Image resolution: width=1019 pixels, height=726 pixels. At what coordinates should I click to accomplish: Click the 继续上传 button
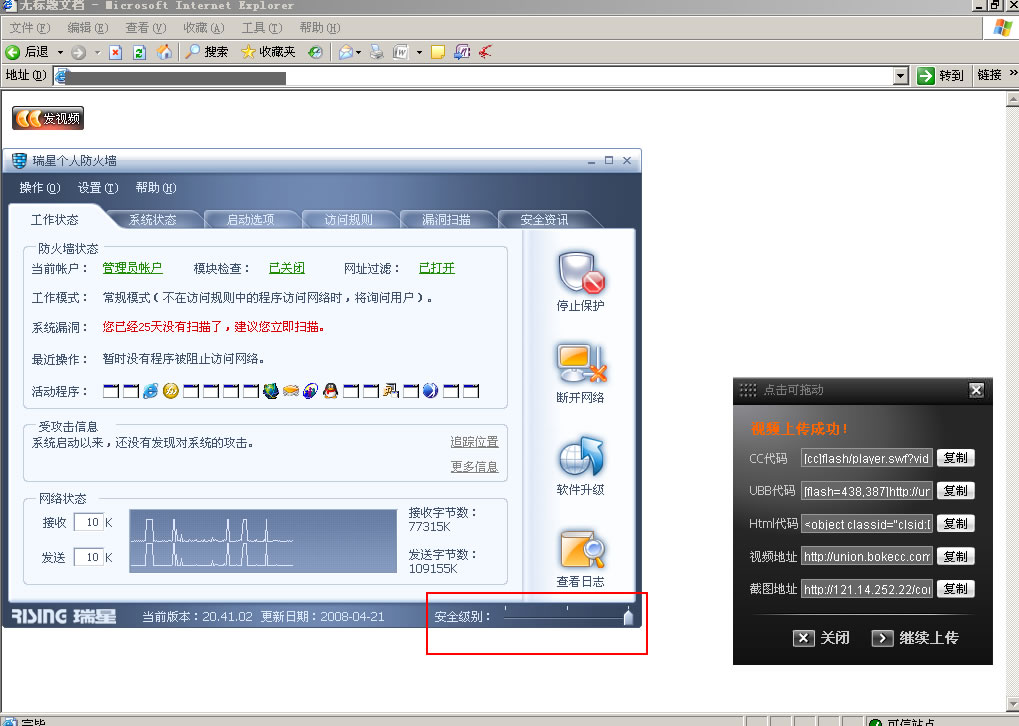pos(915,638)
